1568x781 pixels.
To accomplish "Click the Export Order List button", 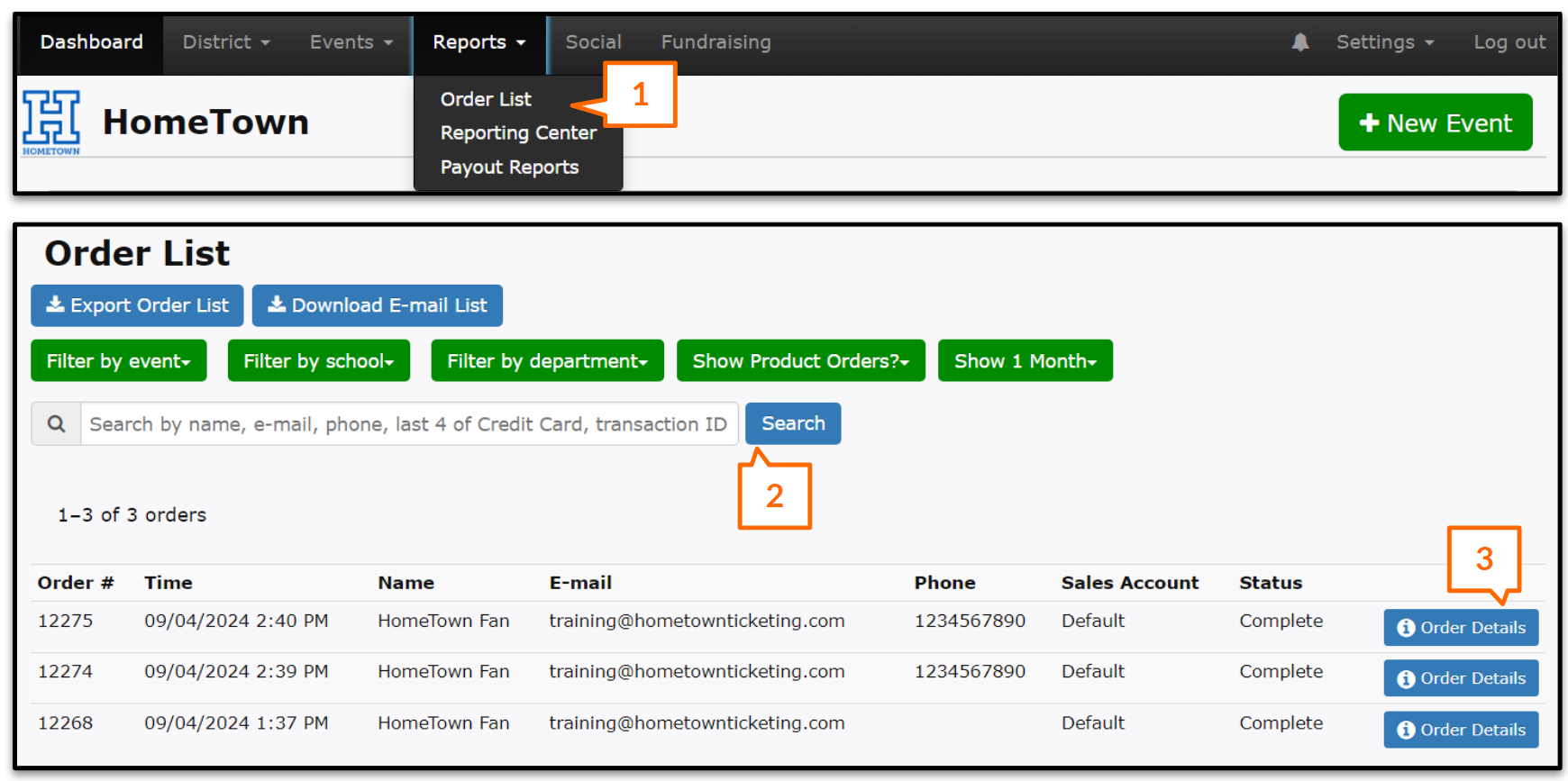I will click(137, 306).
